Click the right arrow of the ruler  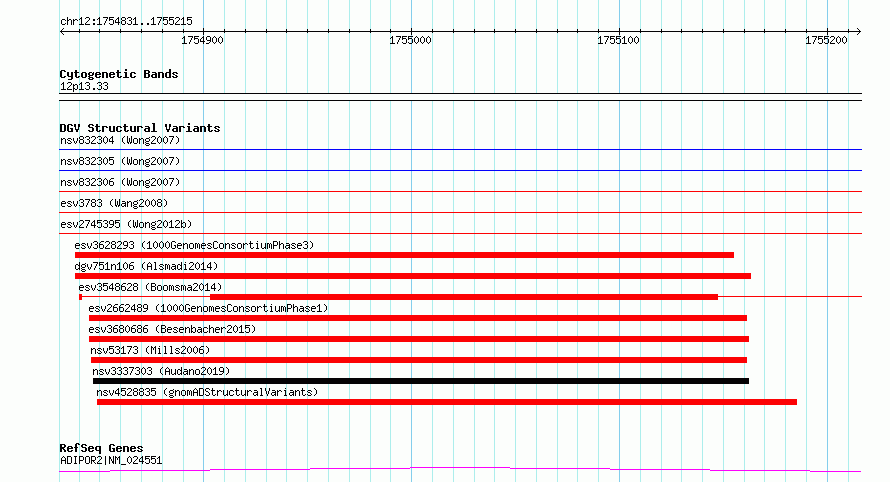[858, 31]
